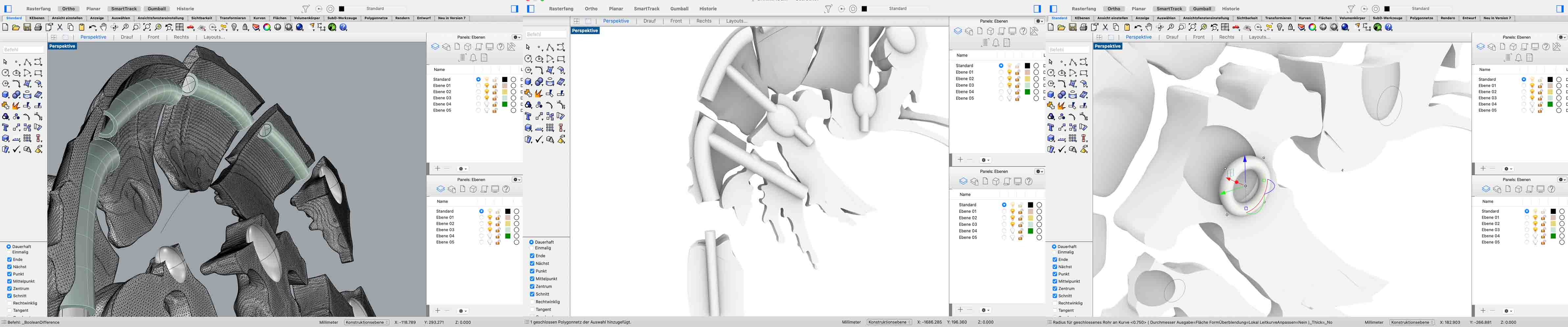
Task: Click the color wheel icon in the leftmost toolbar
Action: pyautogui.click(x=267, y=27)
